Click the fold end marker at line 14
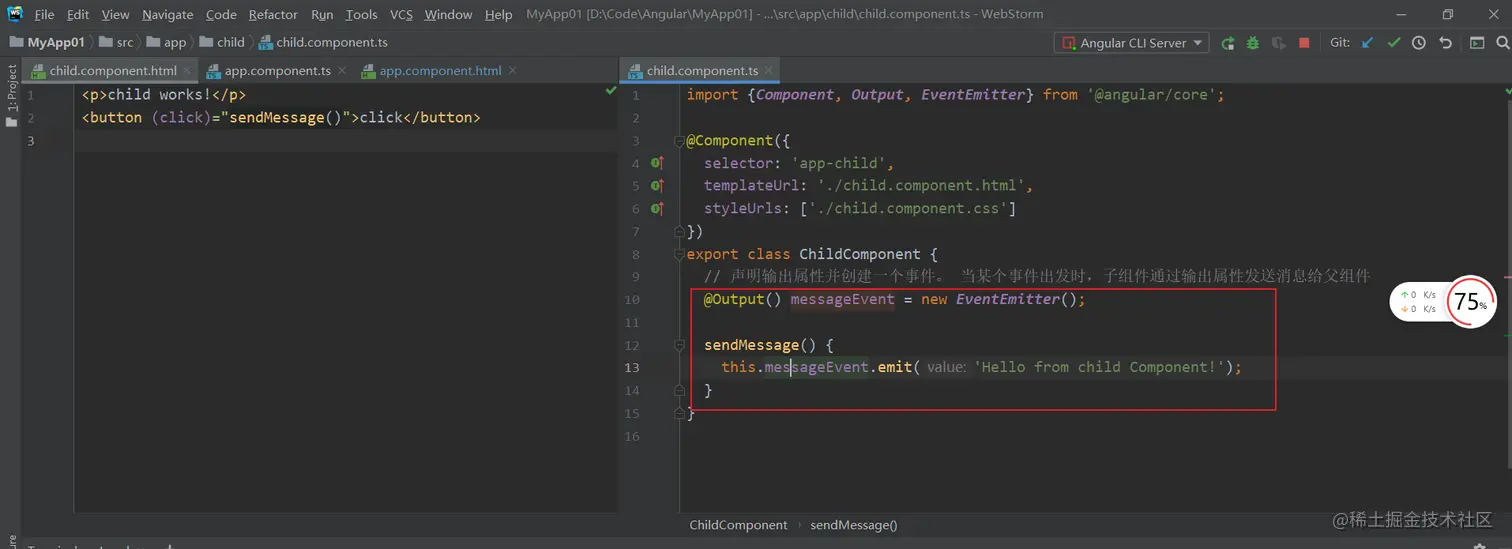This screenshot has height=549, width=1512. click(x=680, y=390)
